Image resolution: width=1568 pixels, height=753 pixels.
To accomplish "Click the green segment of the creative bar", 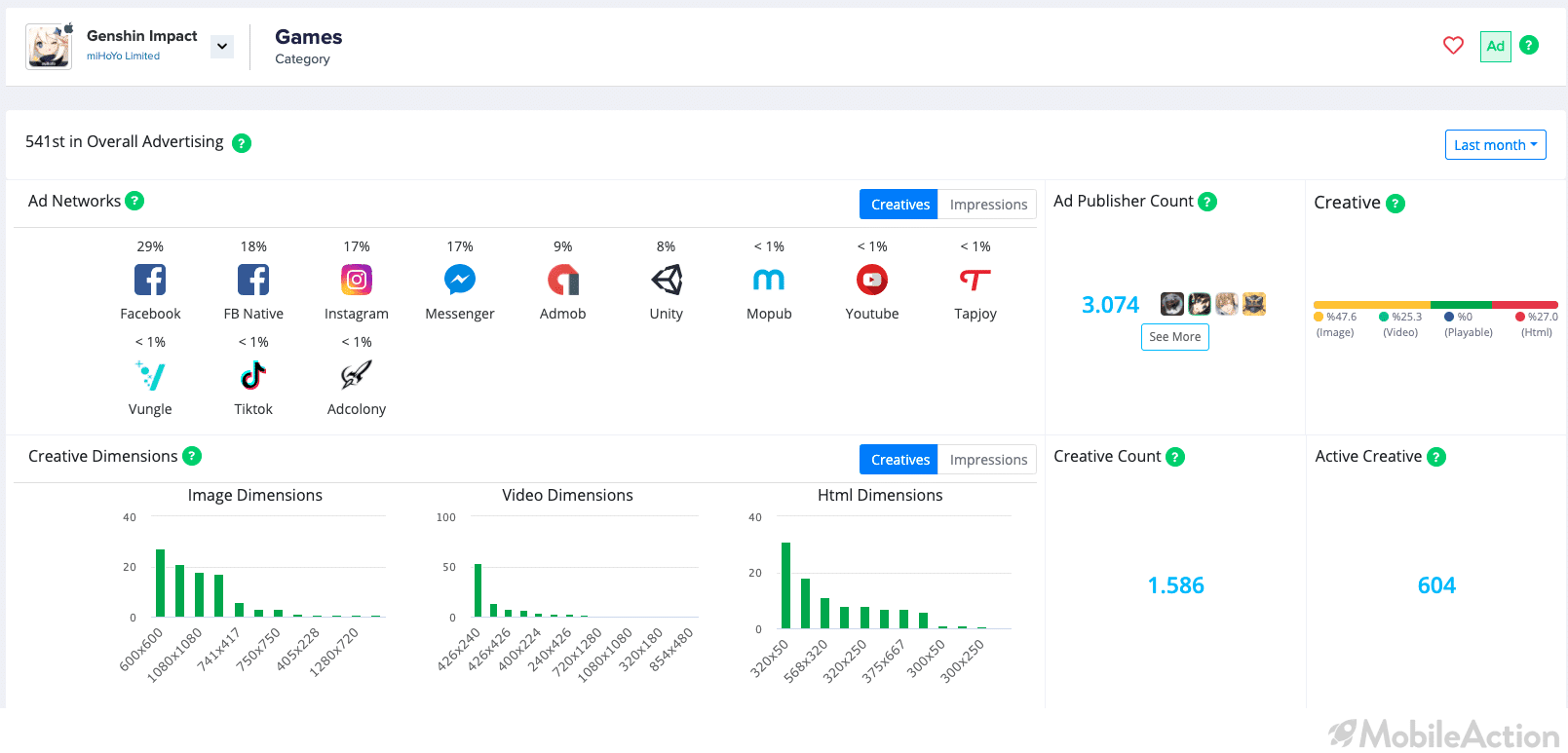I will [1461, 305].
